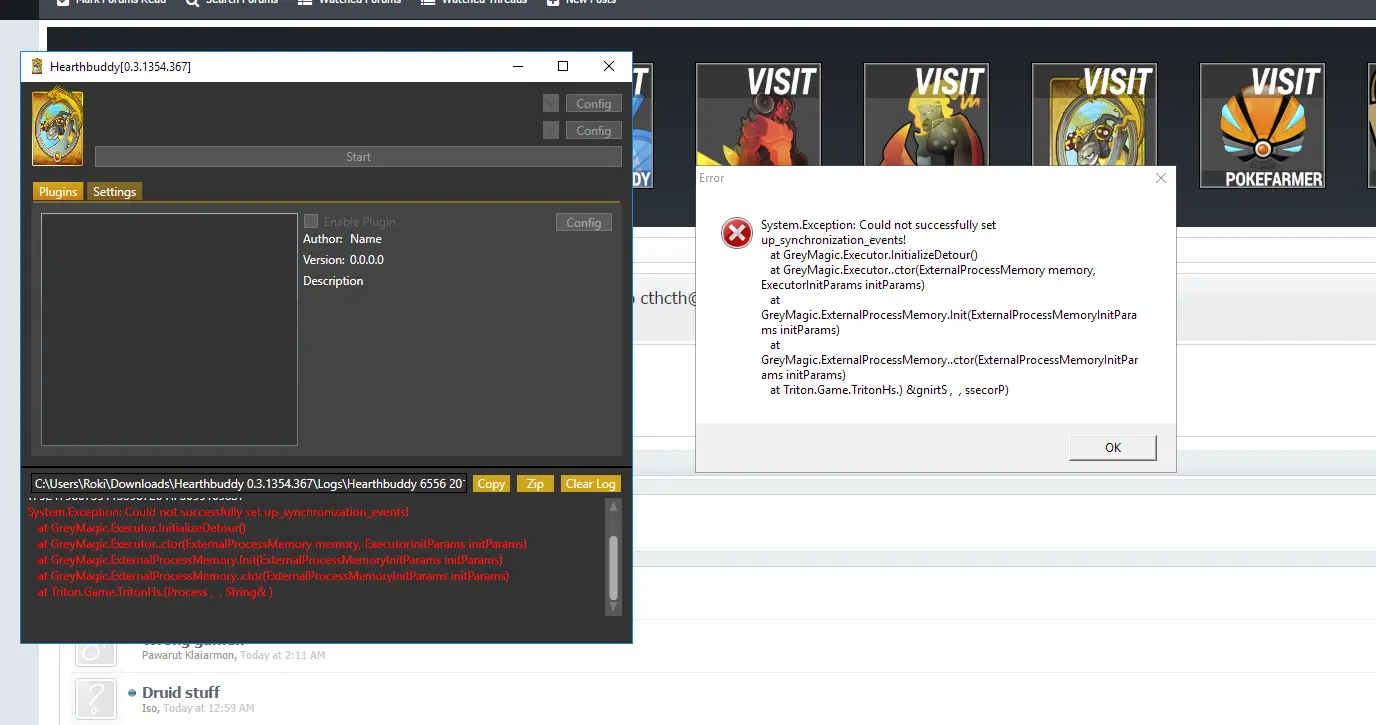Open the Druid stuff forum thread

coord(181,692)
